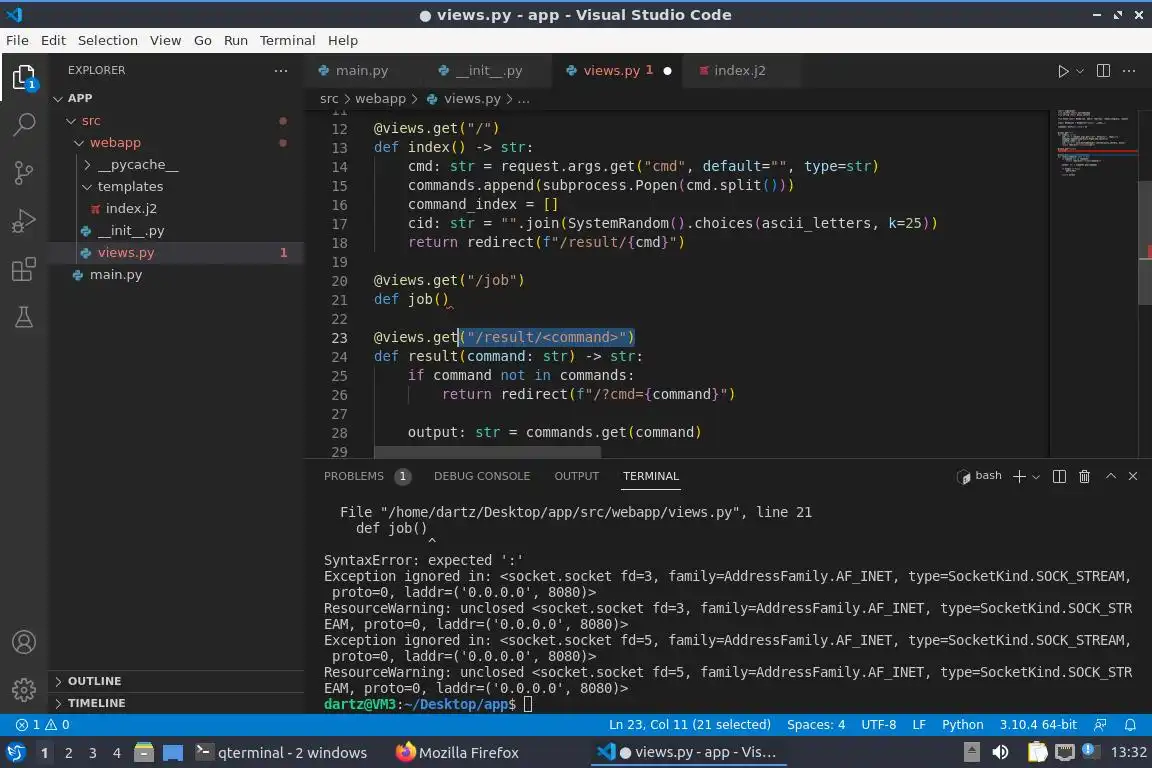Open editor More Actions ellipsis
1152x768 pixels.
point(1129,71)
